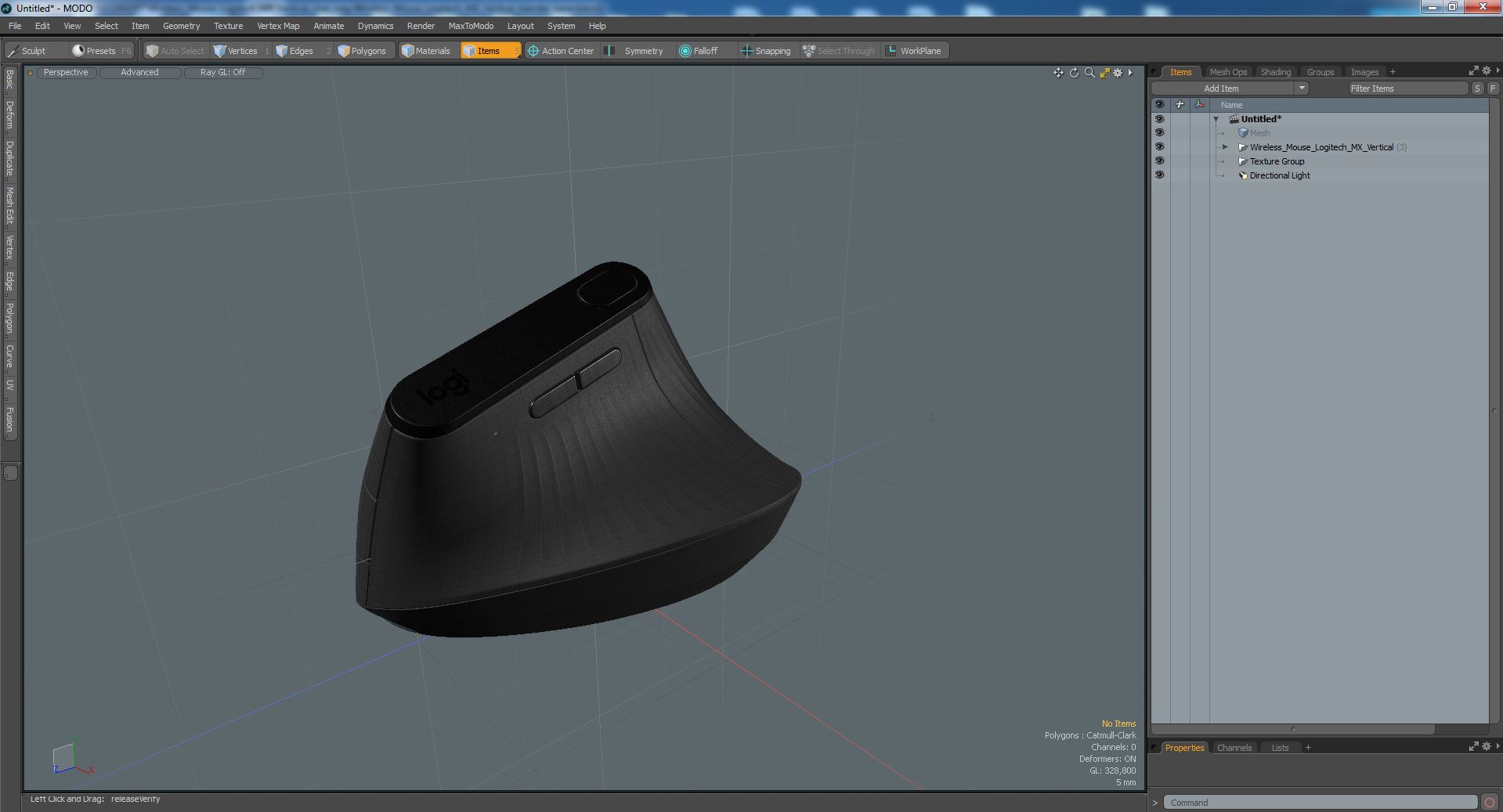The height and width of the screenshot is (812, 1503).
Task: Click the Properties panel maximize icon
Action: [x=1473, y=746]
